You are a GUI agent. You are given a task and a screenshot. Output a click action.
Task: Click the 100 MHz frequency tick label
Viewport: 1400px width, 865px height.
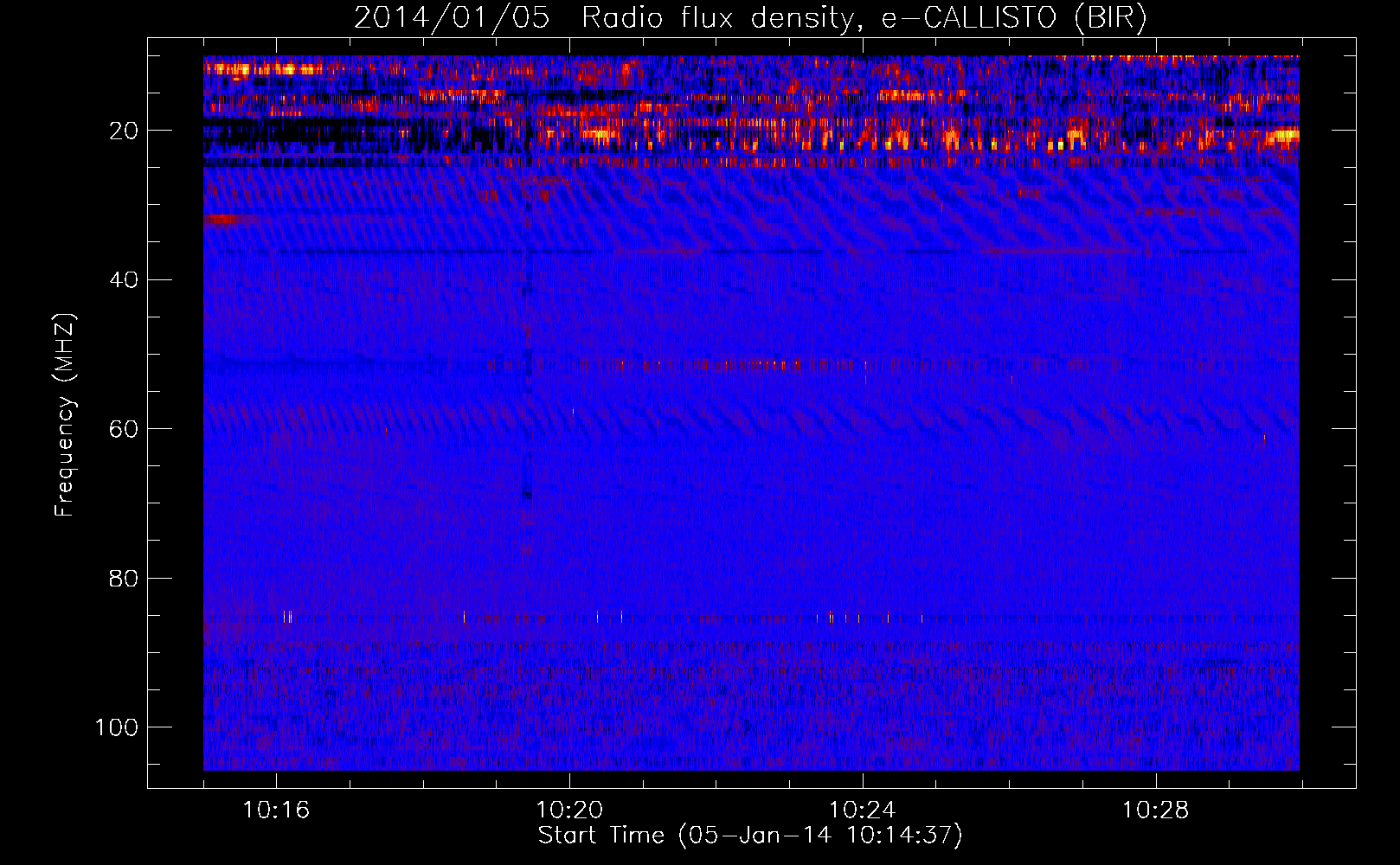(x=117, y=727)
